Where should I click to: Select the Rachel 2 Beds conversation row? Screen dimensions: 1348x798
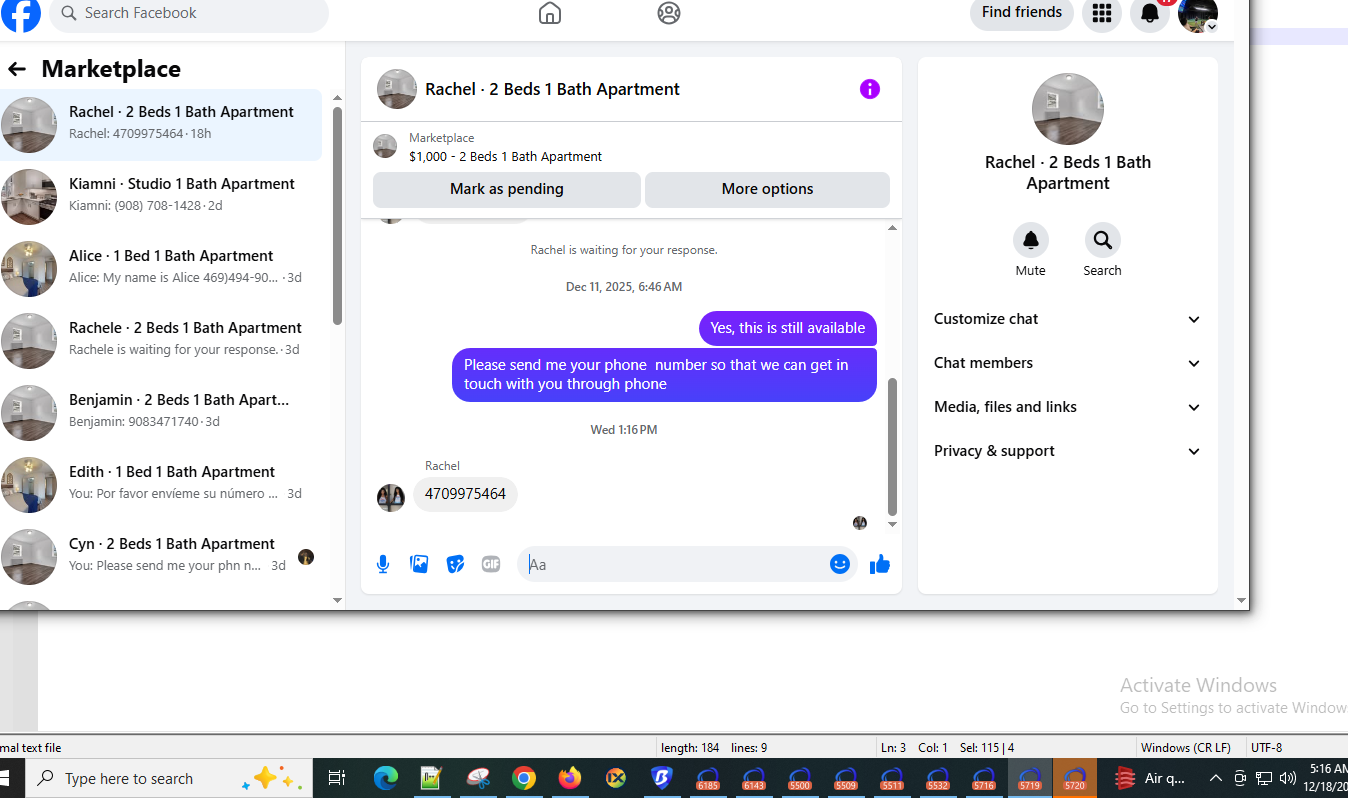pyautogui.click(x=161, y=124)
